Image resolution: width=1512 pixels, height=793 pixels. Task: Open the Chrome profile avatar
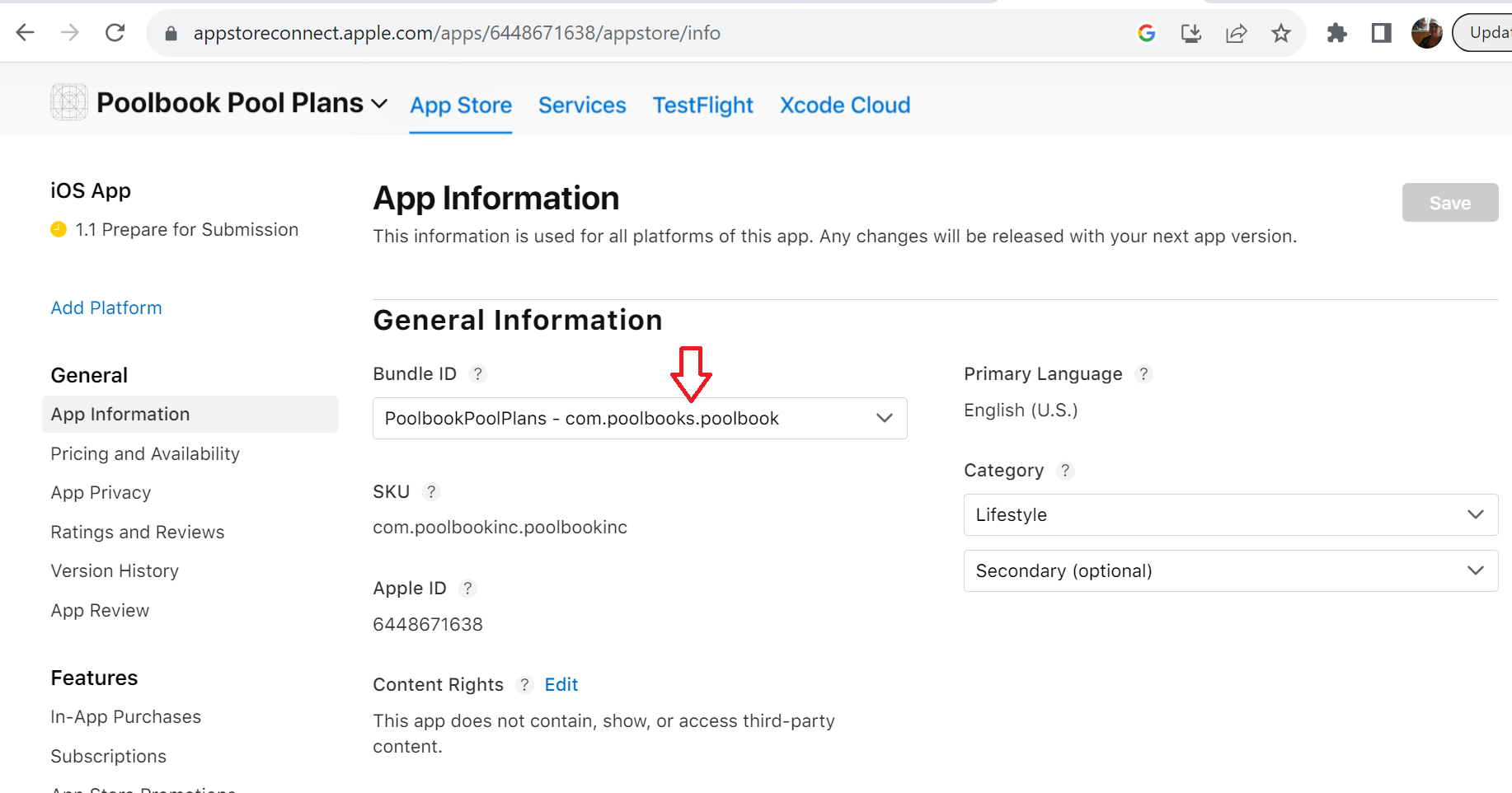point(1426,33)
